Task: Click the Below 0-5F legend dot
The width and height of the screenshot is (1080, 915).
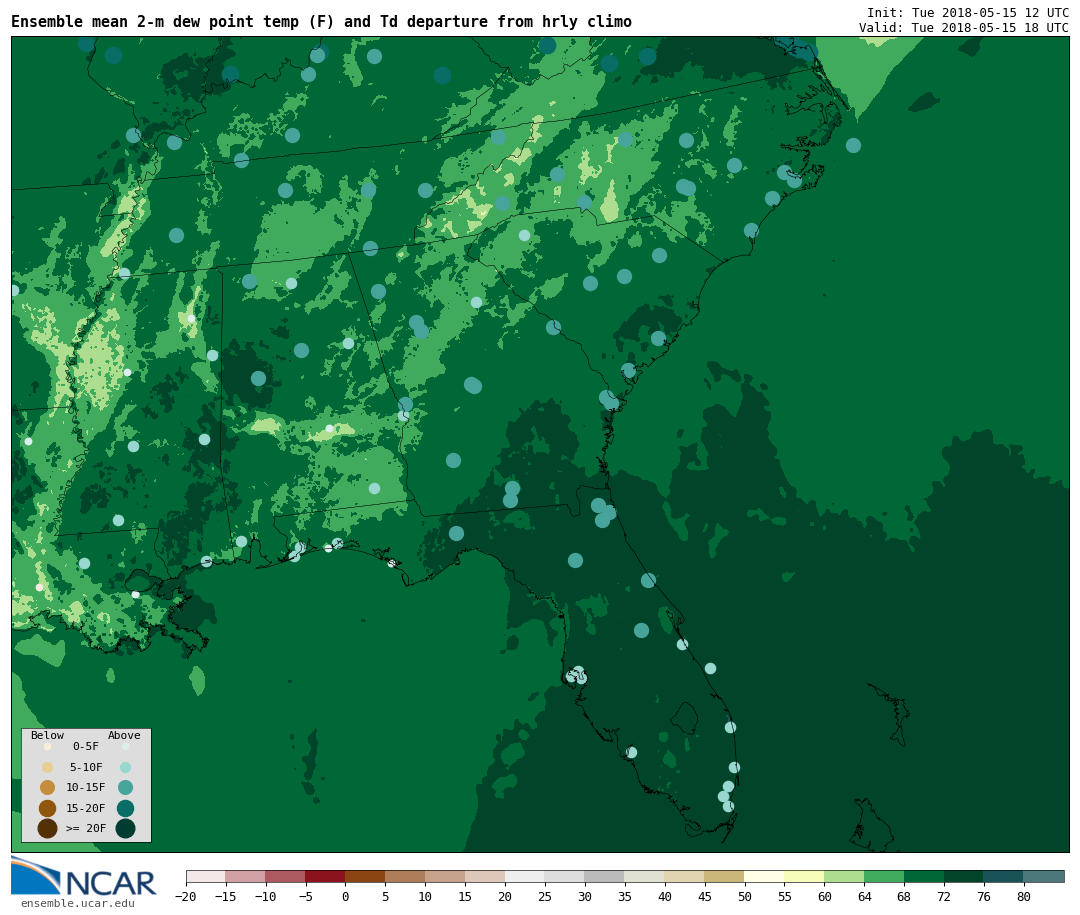Action: point(48,746)
